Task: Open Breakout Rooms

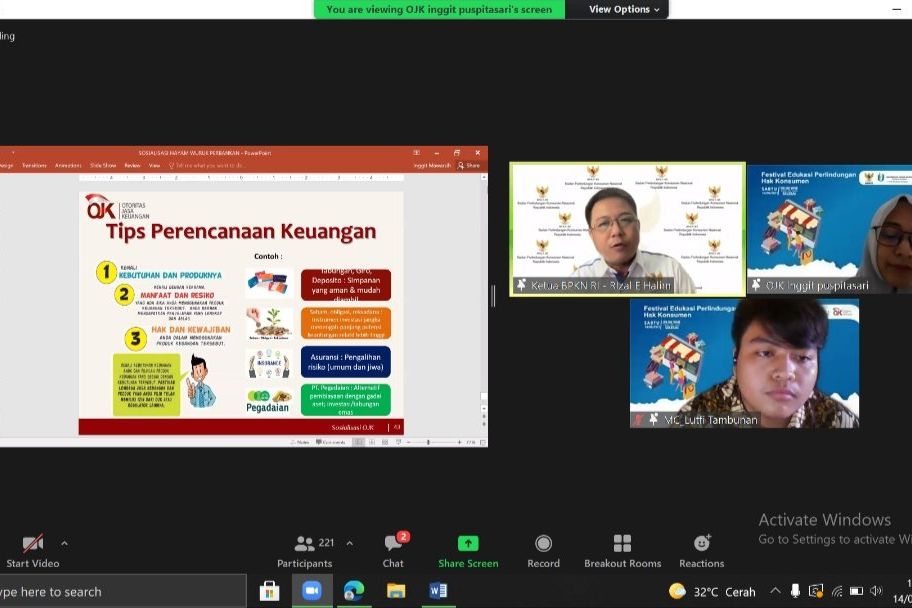Action: (x=622, y=550)
